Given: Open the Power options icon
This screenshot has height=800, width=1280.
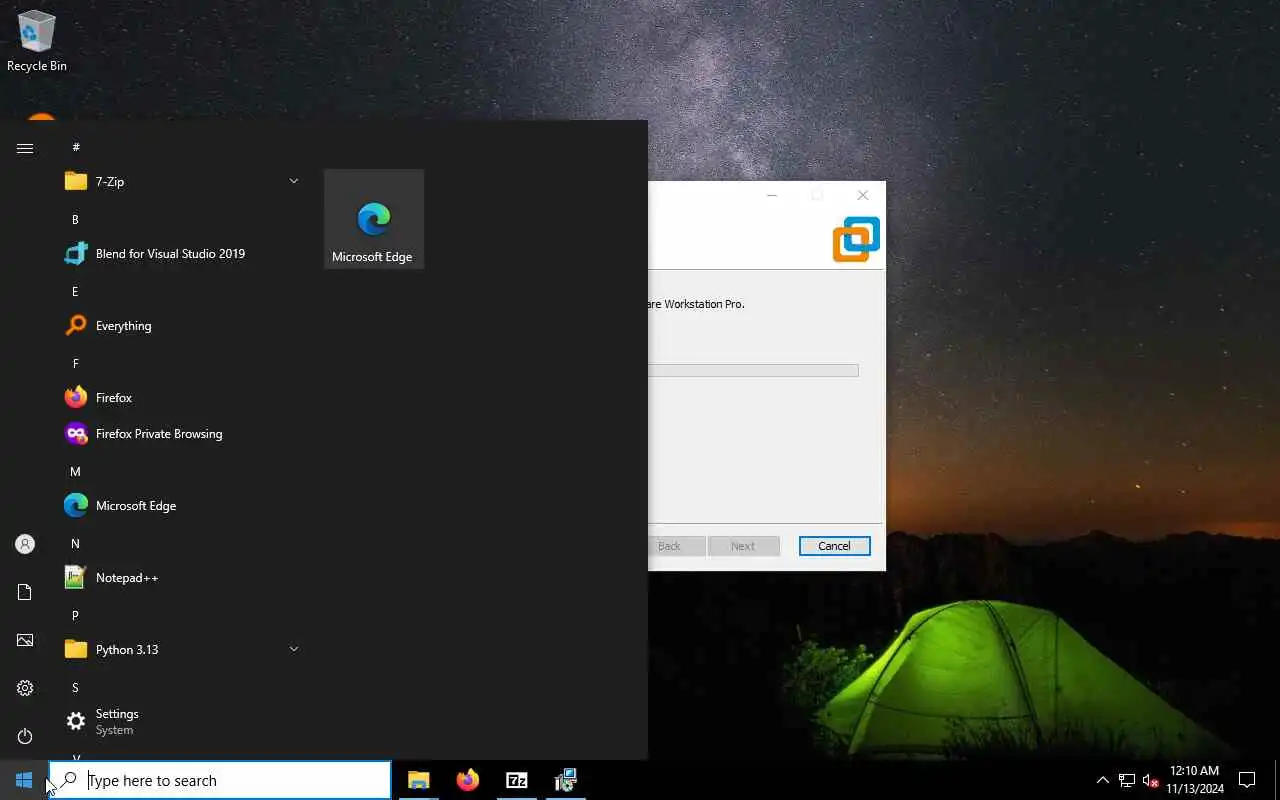Looking at the screenshot, I should point(25,736).
